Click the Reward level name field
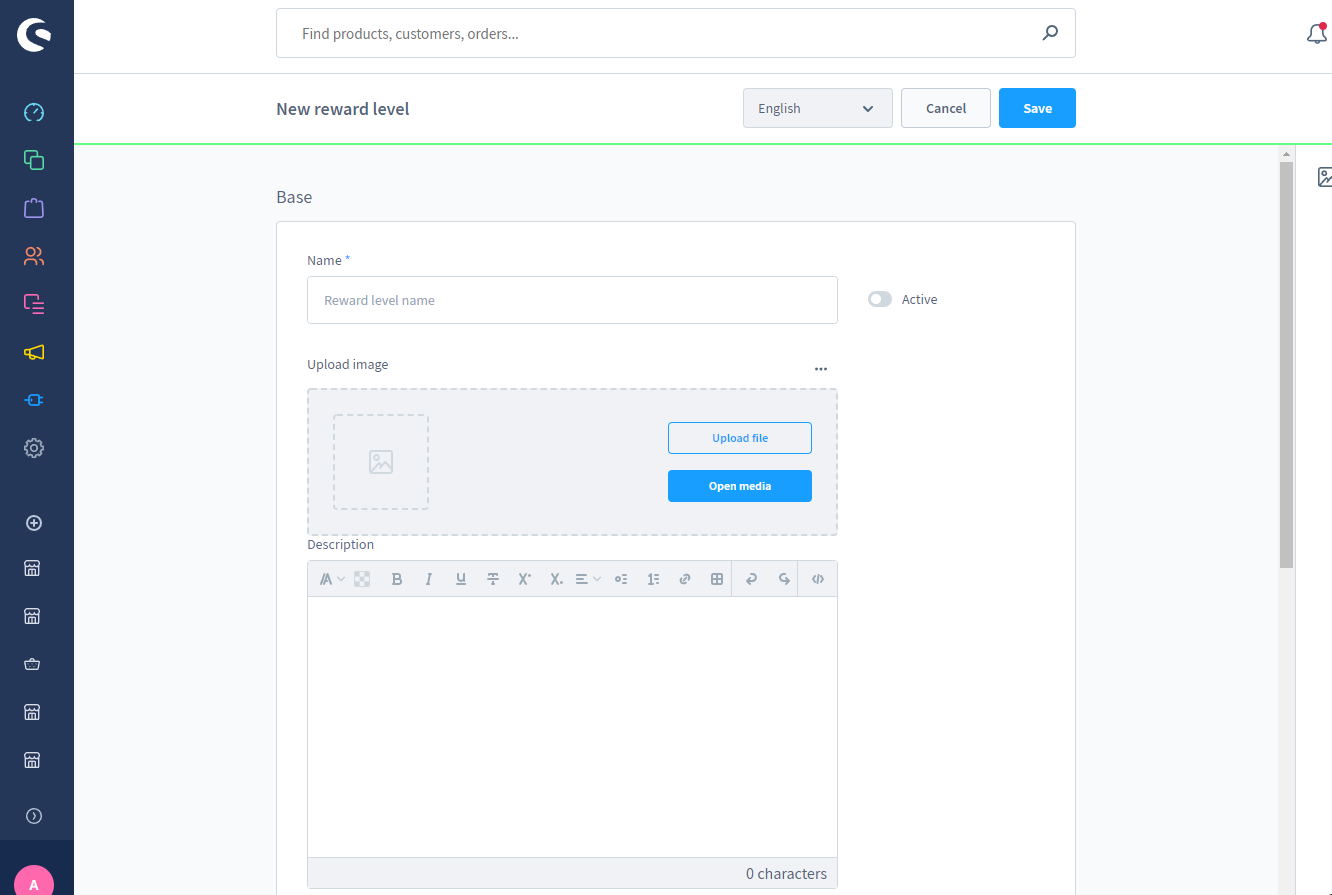The height and width of the screenshot is (895, 1332). point(572,300)
